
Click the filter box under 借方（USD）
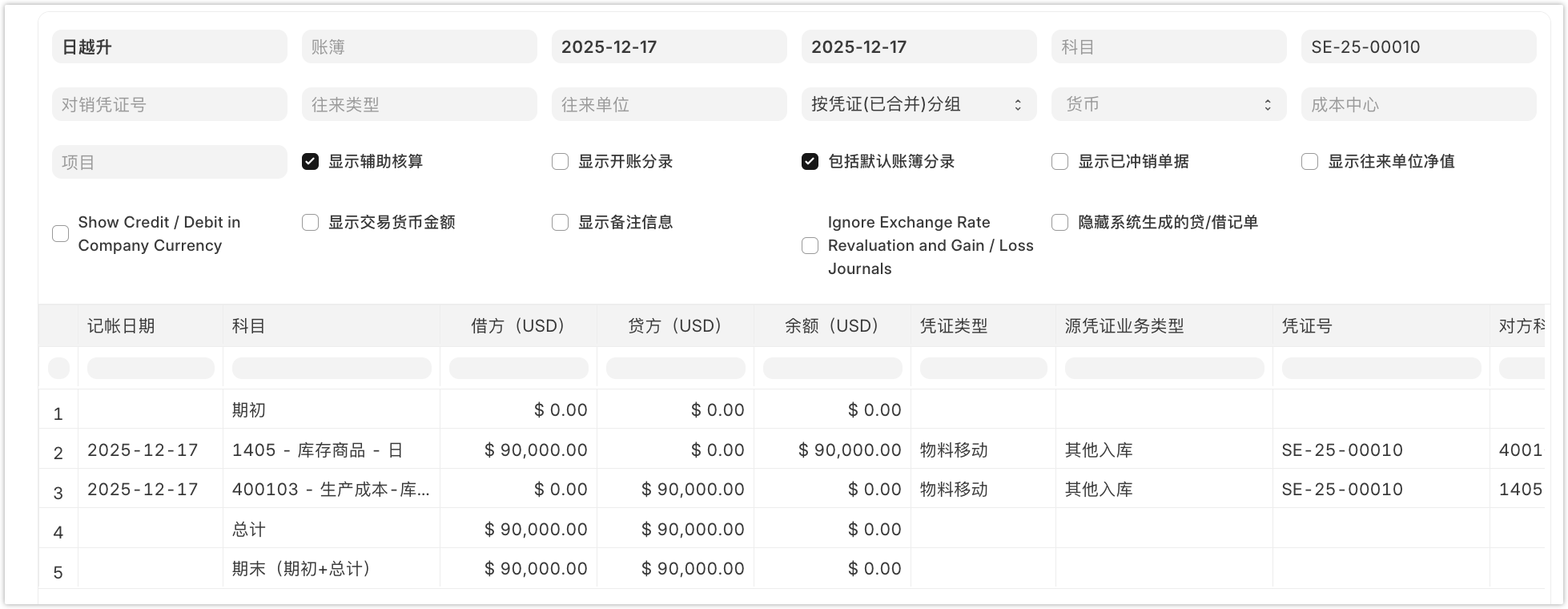click(518, 369)
